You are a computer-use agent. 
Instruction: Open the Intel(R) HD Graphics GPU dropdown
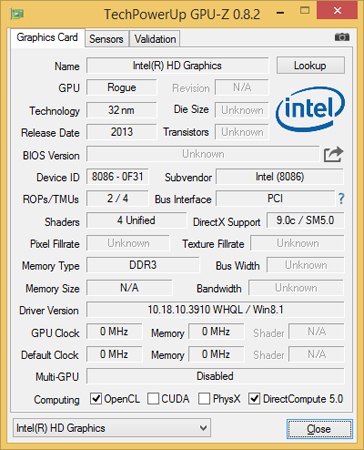click(112, 428)
